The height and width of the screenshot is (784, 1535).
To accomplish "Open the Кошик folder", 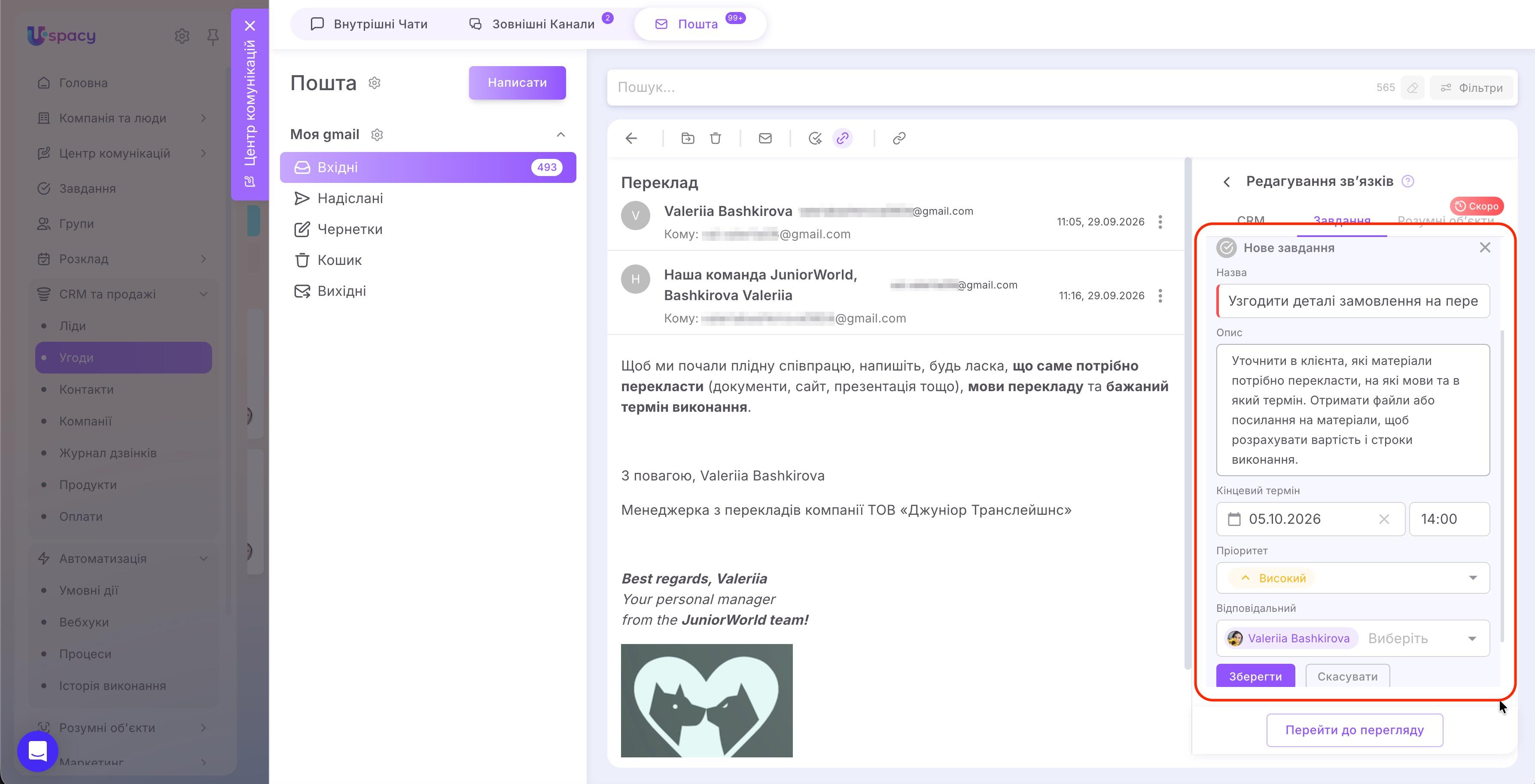I will click(428, 260).
